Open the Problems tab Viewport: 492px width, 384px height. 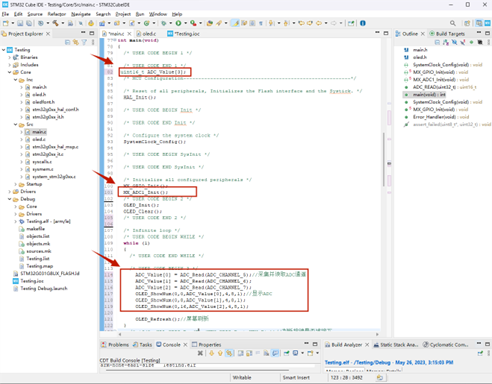pyautogui.click(x=115, y=344)
